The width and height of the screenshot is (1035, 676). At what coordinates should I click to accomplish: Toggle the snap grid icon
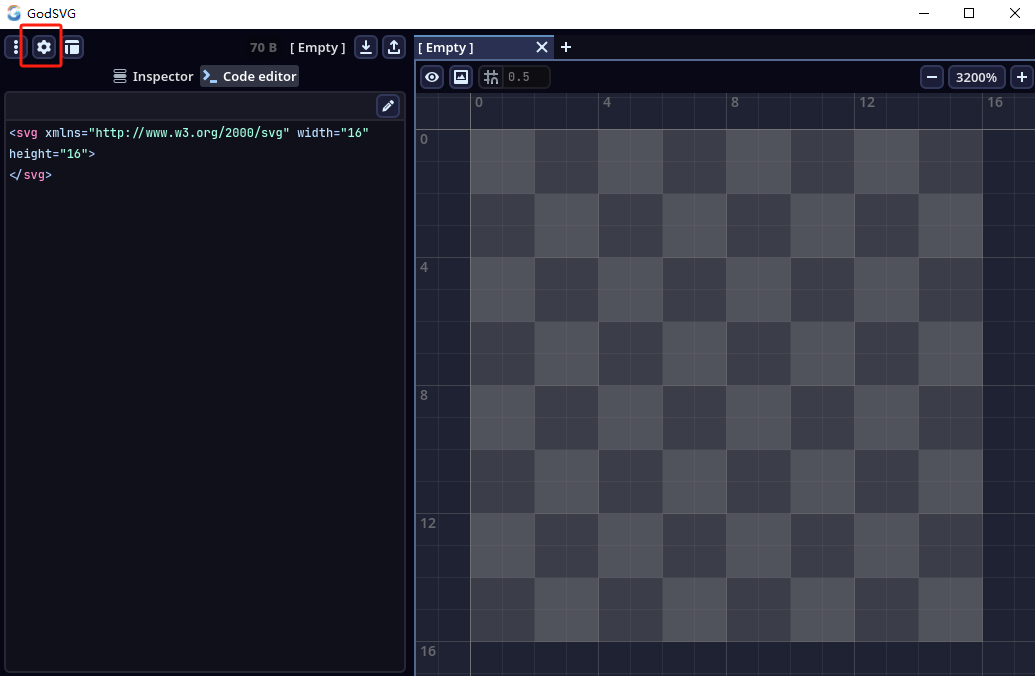(490, 77)
